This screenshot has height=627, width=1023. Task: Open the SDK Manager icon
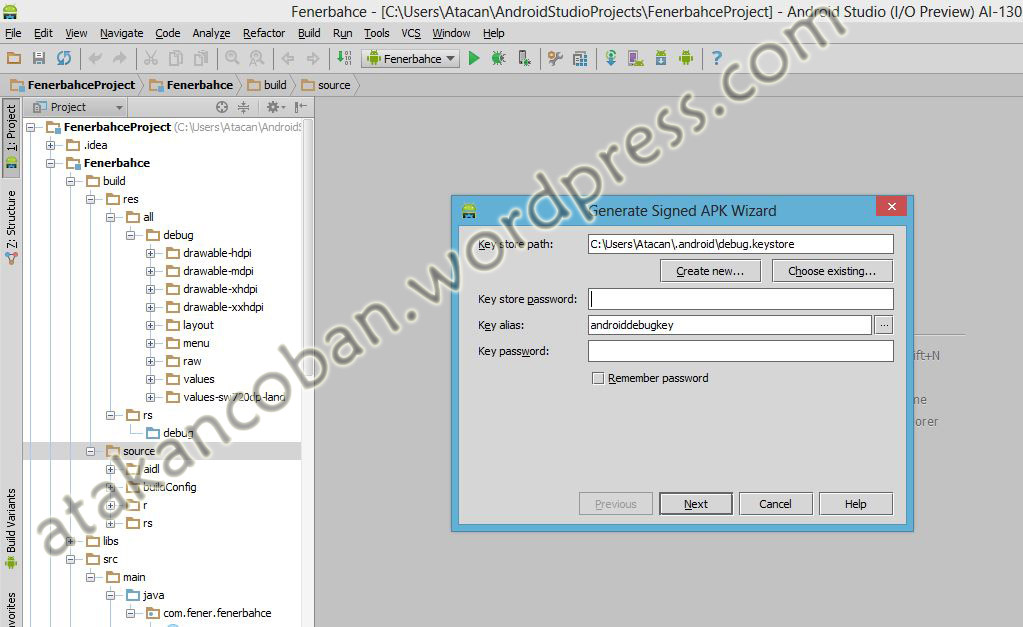(661, 59)
